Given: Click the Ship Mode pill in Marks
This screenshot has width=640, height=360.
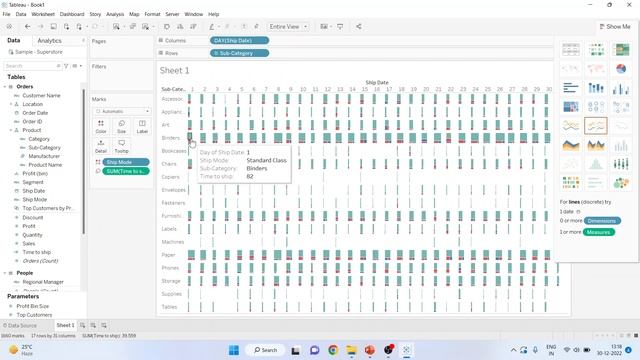Looking at the screenshot, I should 126,162.
